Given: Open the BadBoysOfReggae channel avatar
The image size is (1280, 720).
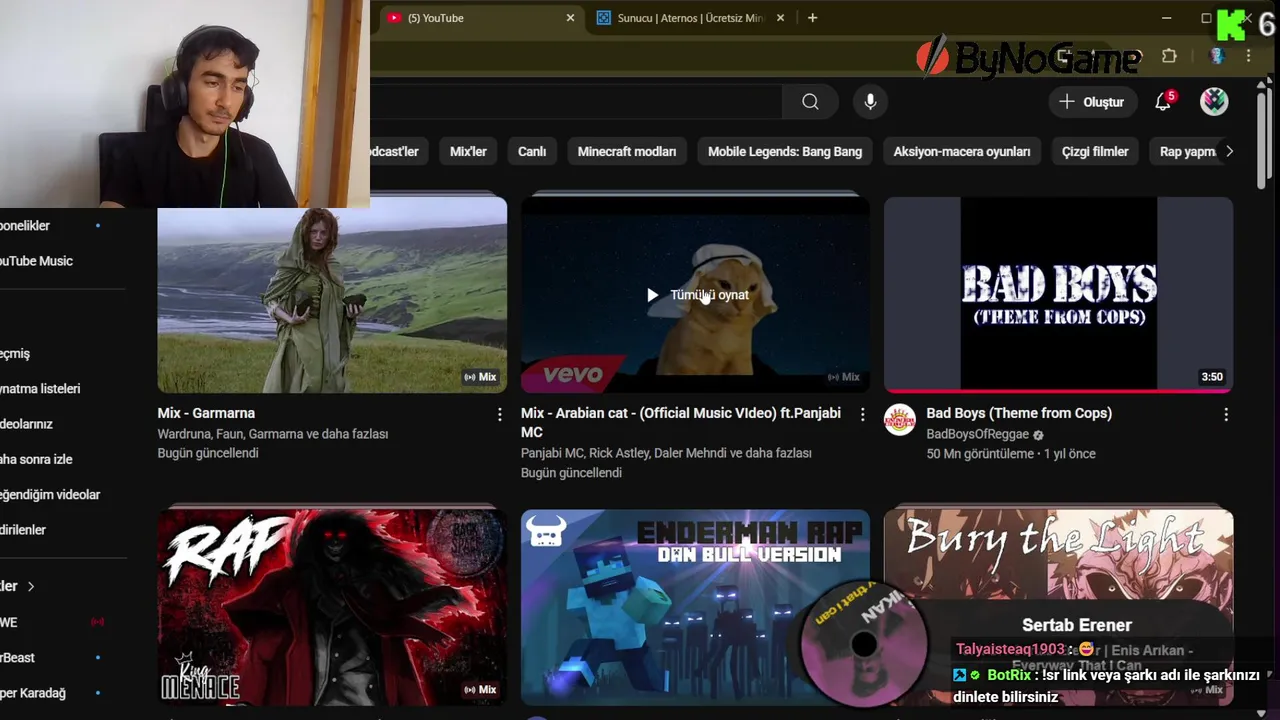Looking at the screenshot, I should pos(900,420).
